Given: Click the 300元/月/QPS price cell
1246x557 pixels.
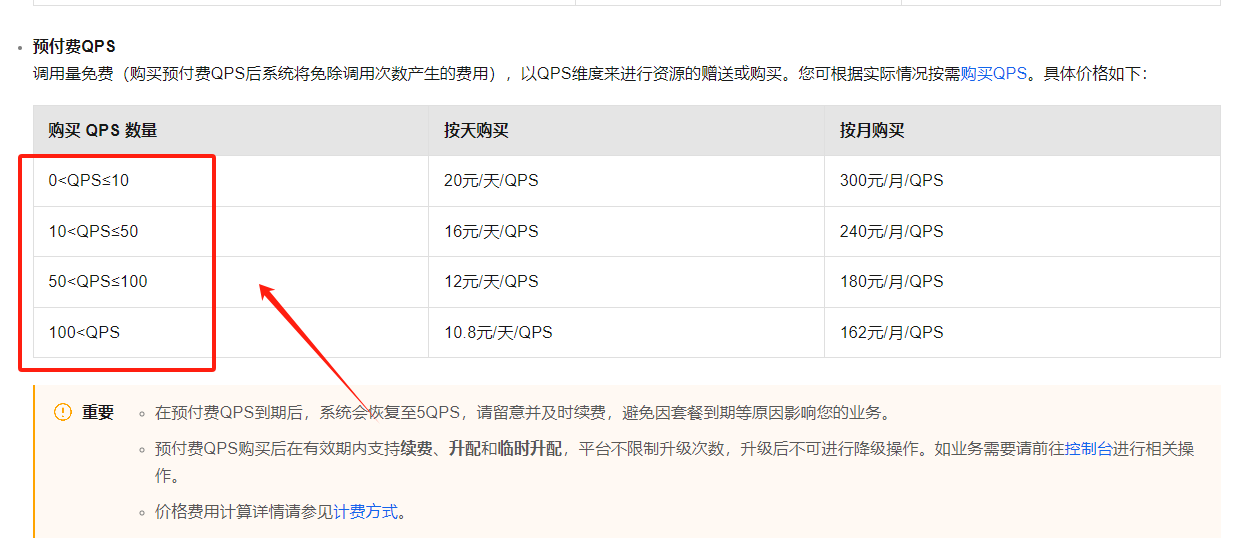Looking at the screenshot, I should pos(1022,181).
